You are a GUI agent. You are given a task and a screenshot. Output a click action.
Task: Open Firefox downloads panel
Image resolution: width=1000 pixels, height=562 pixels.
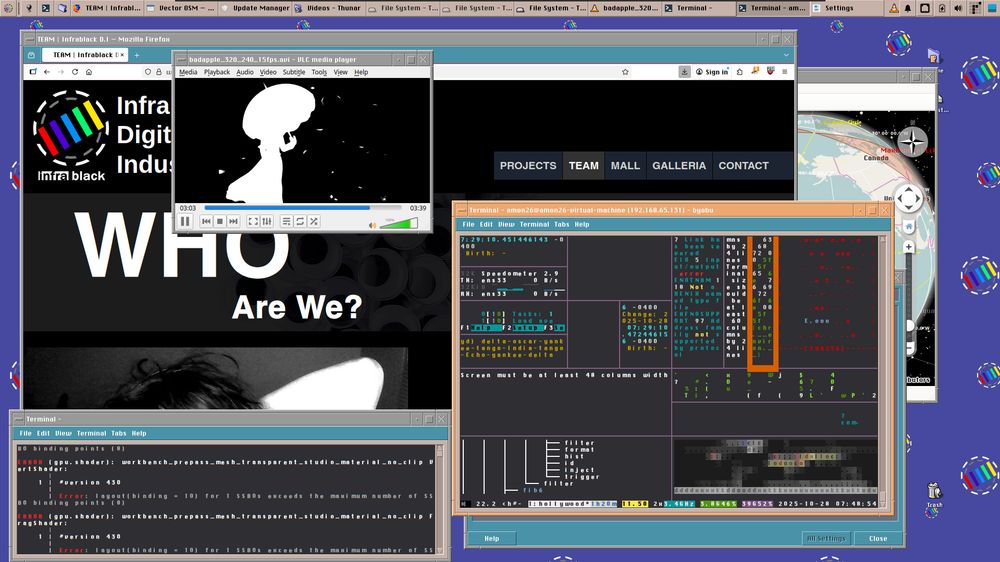[x=684, y=72]
